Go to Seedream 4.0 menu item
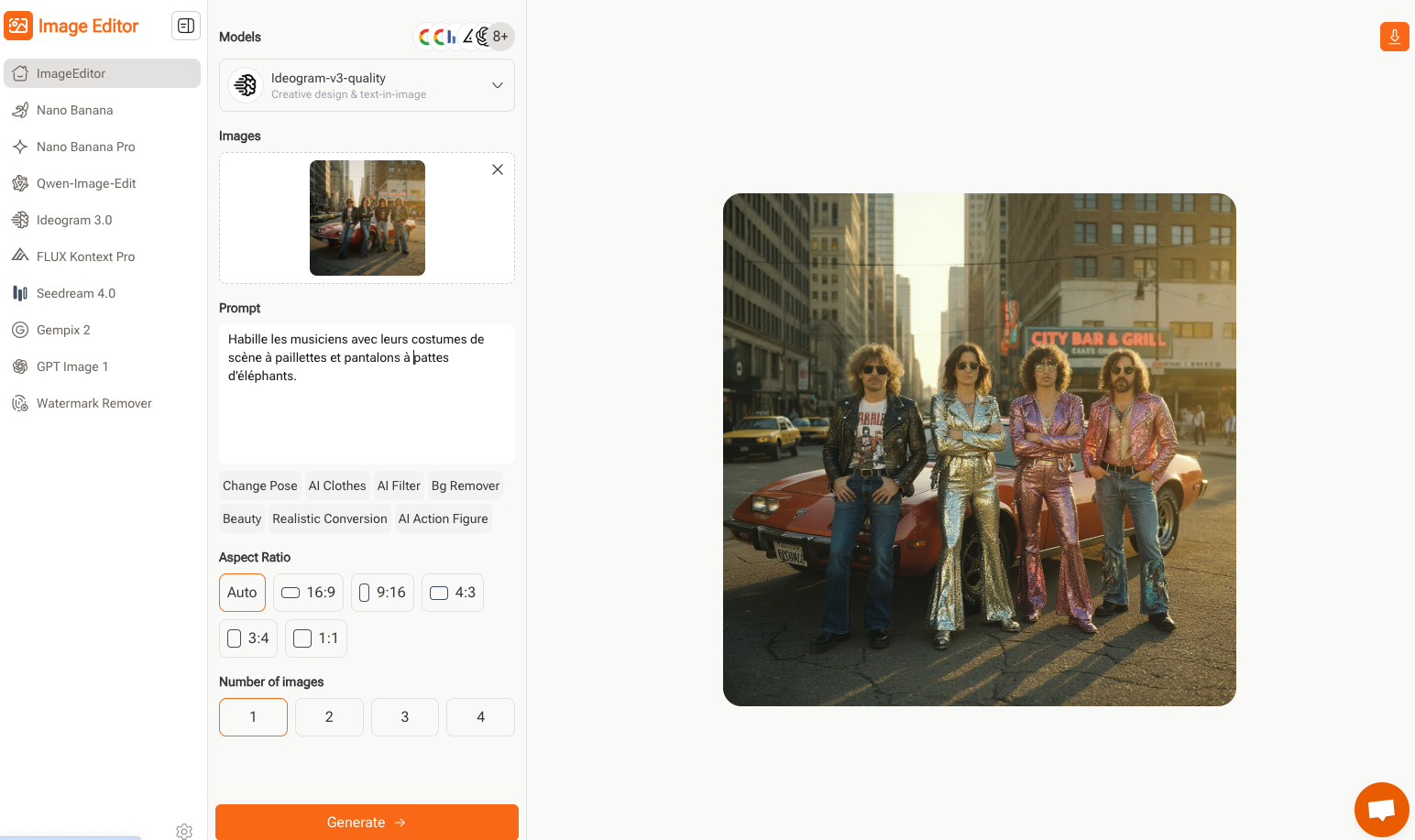1415x840 pixels. click(76, 293)
